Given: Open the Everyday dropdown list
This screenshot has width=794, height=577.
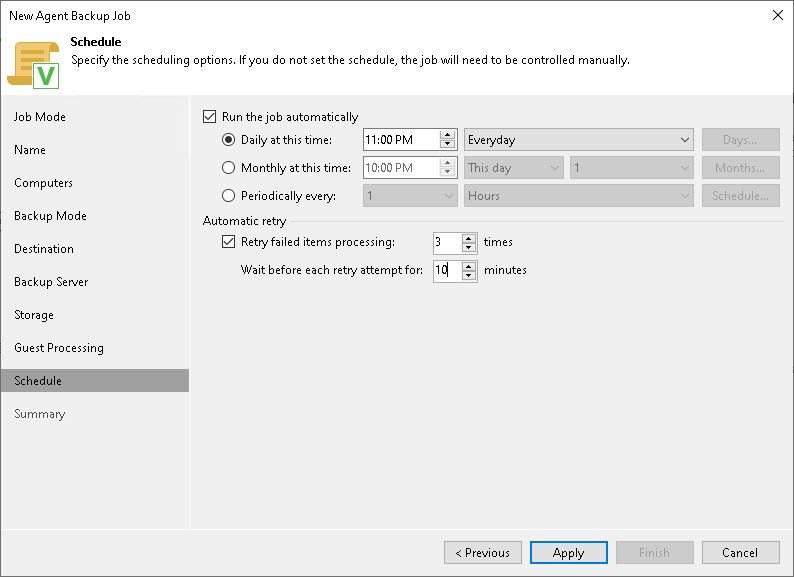Looking at the screenshot, I should 579,140.
